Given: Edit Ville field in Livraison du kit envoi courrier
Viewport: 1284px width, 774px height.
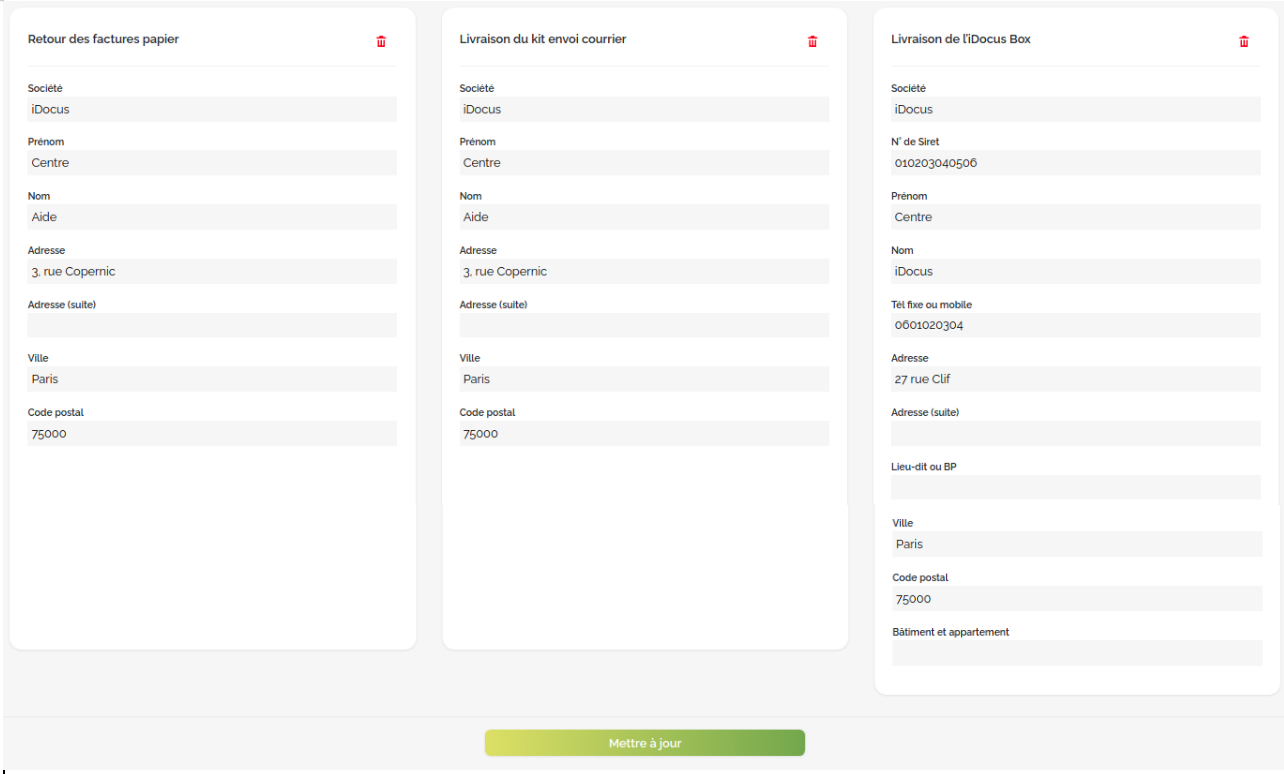Looking at the screenshot, I should tap(644, 379).
